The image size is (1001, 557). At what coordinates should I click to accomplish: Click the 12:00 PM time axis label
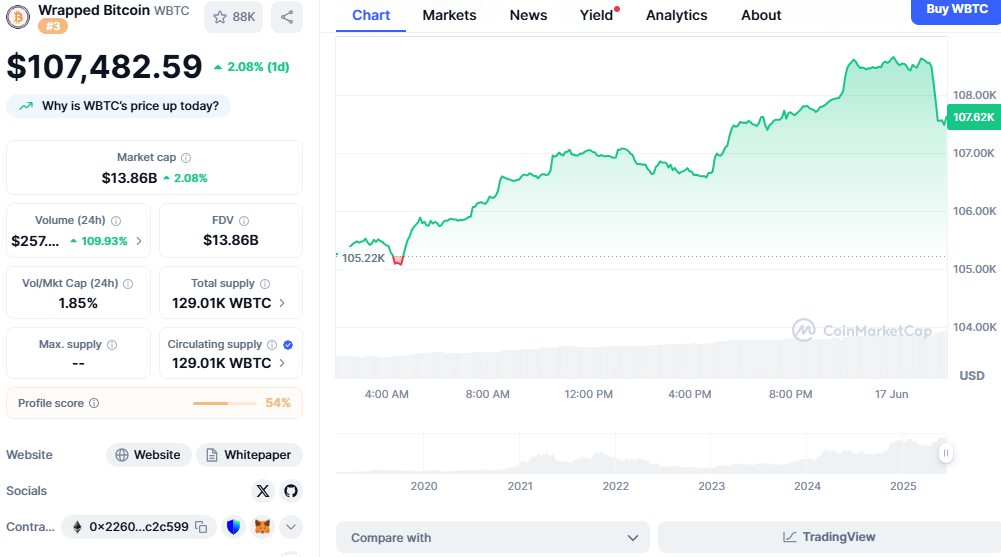click(589, 394)
